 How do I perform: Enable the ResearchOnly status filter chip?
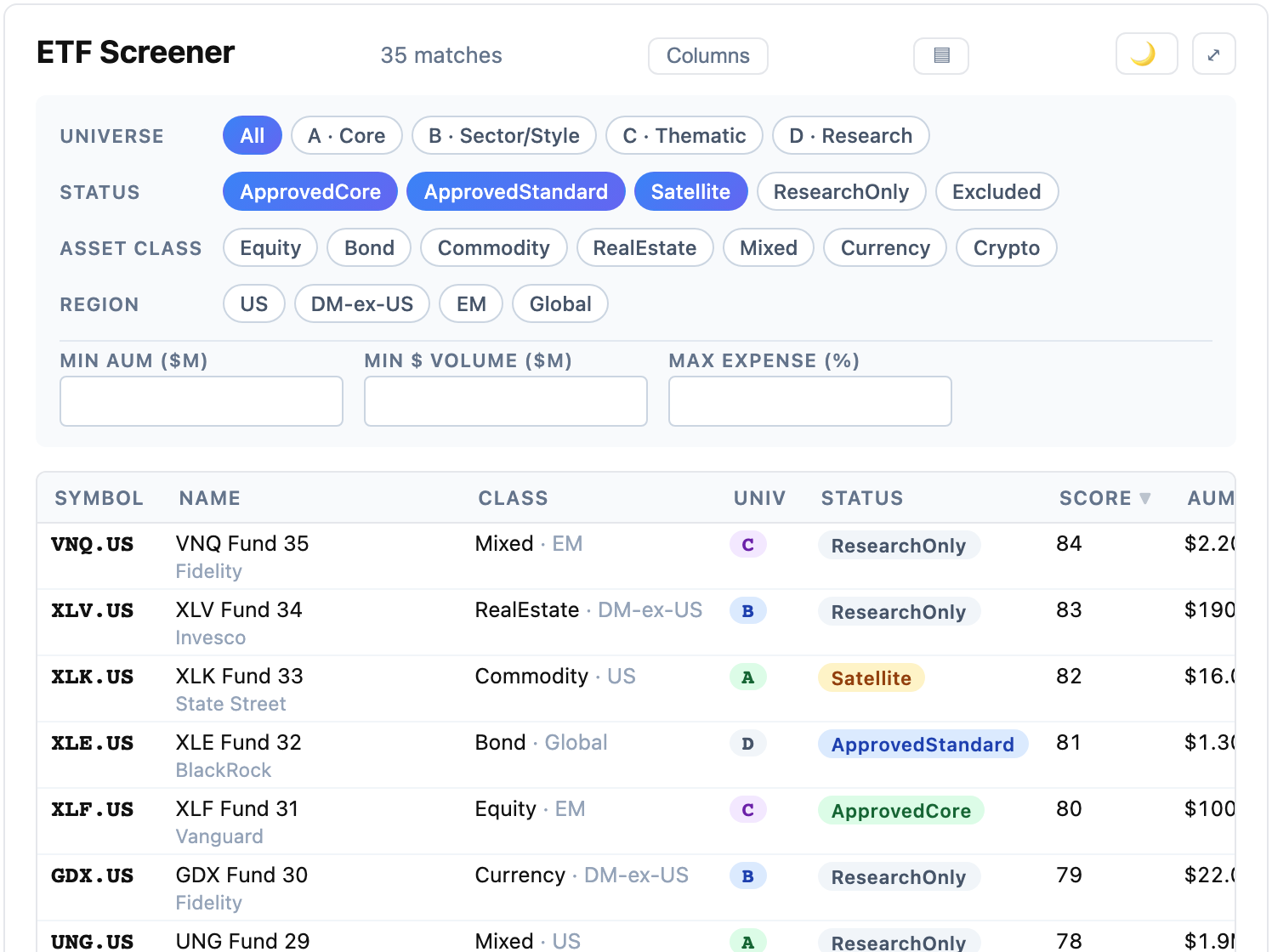(842, 191)
